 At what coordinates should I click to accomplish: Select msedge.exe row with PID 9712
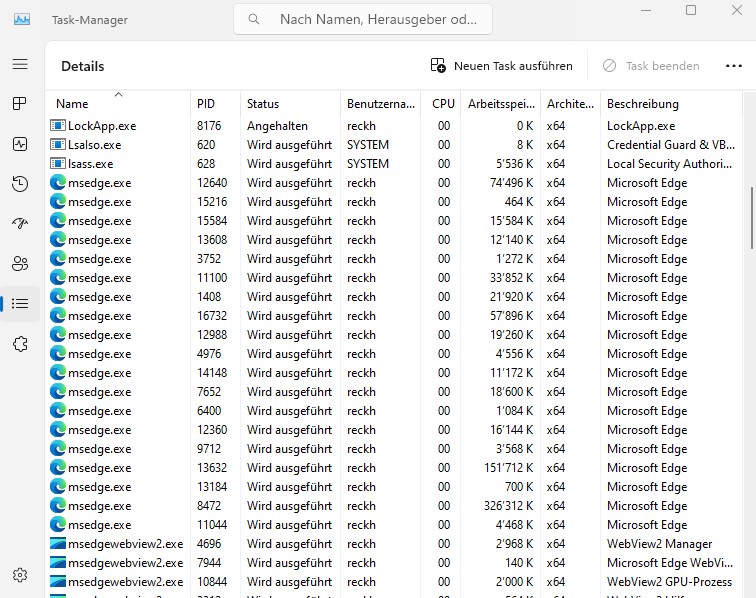pos(394,449)
